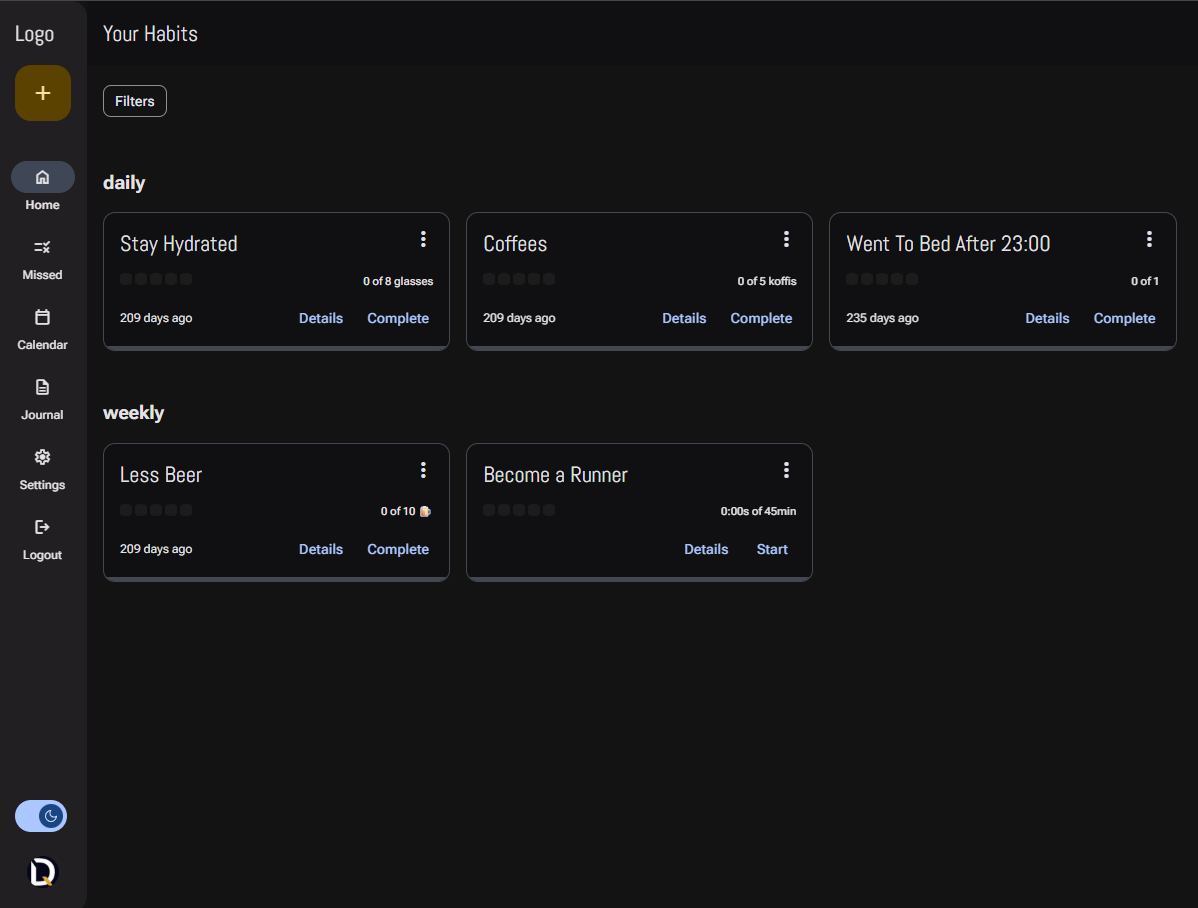Open the Became a Runner card menu
This screenshot has width=1198, height=908.
[786, 469]
